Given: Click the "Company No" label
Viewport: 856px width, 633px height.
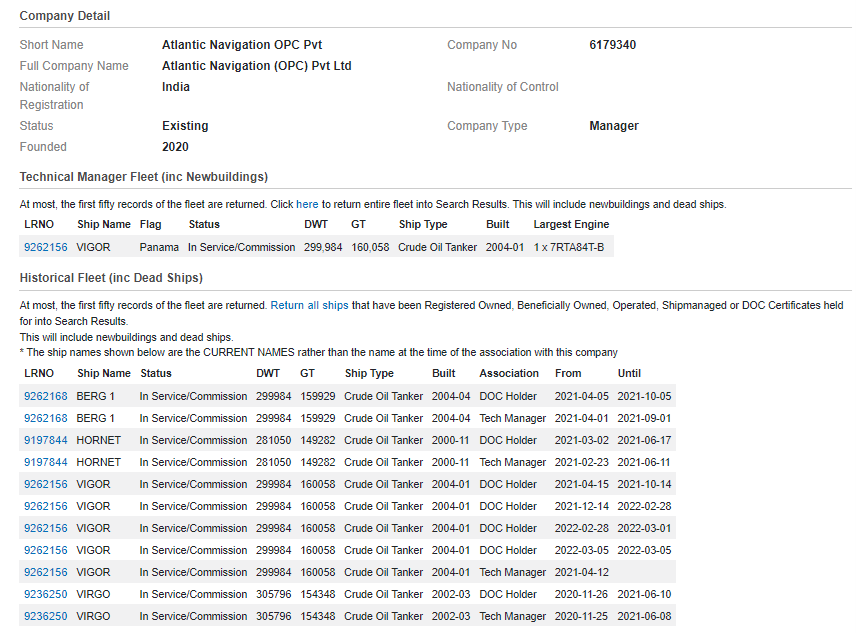Looking at the screenshot, I should (x=482, y=45).
